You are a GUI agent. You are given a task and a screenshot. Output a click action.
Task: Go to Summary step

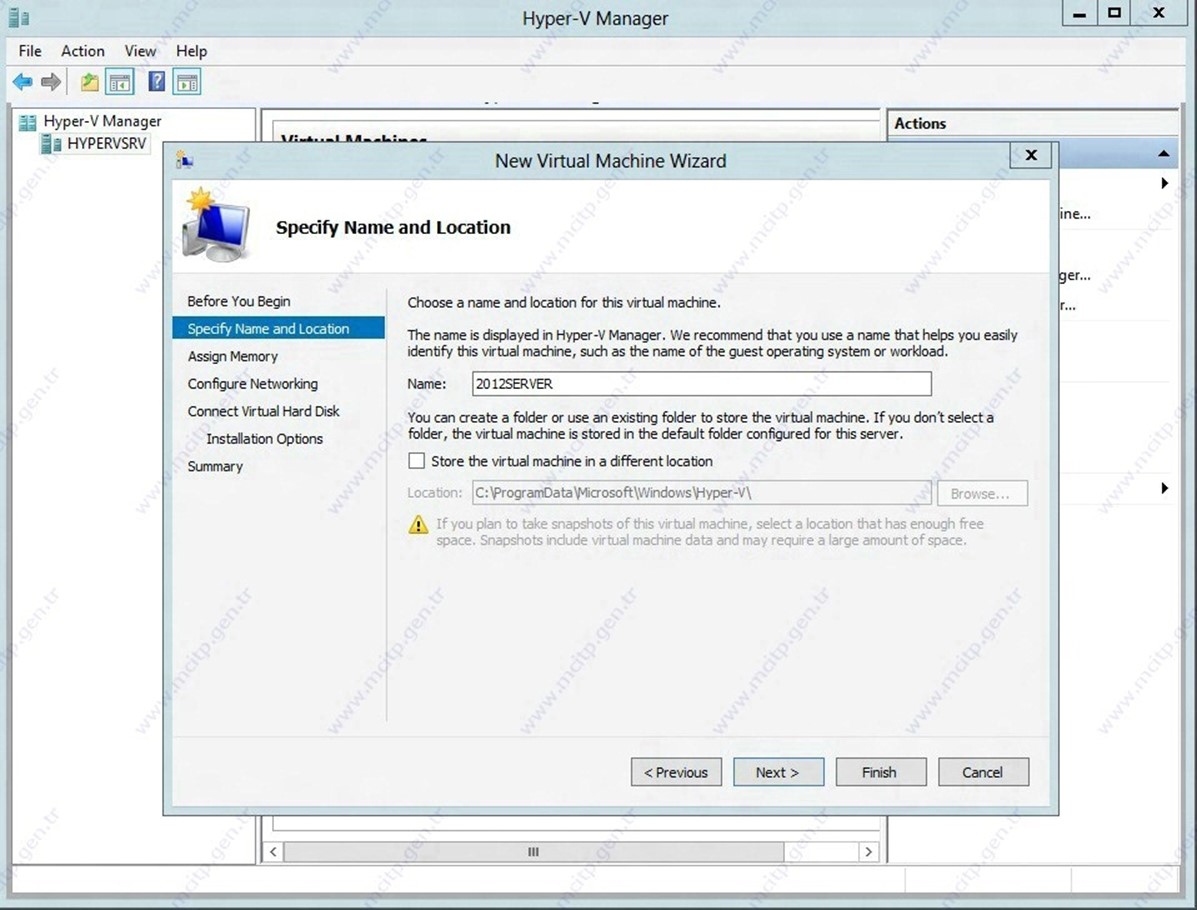click(215, 466)
